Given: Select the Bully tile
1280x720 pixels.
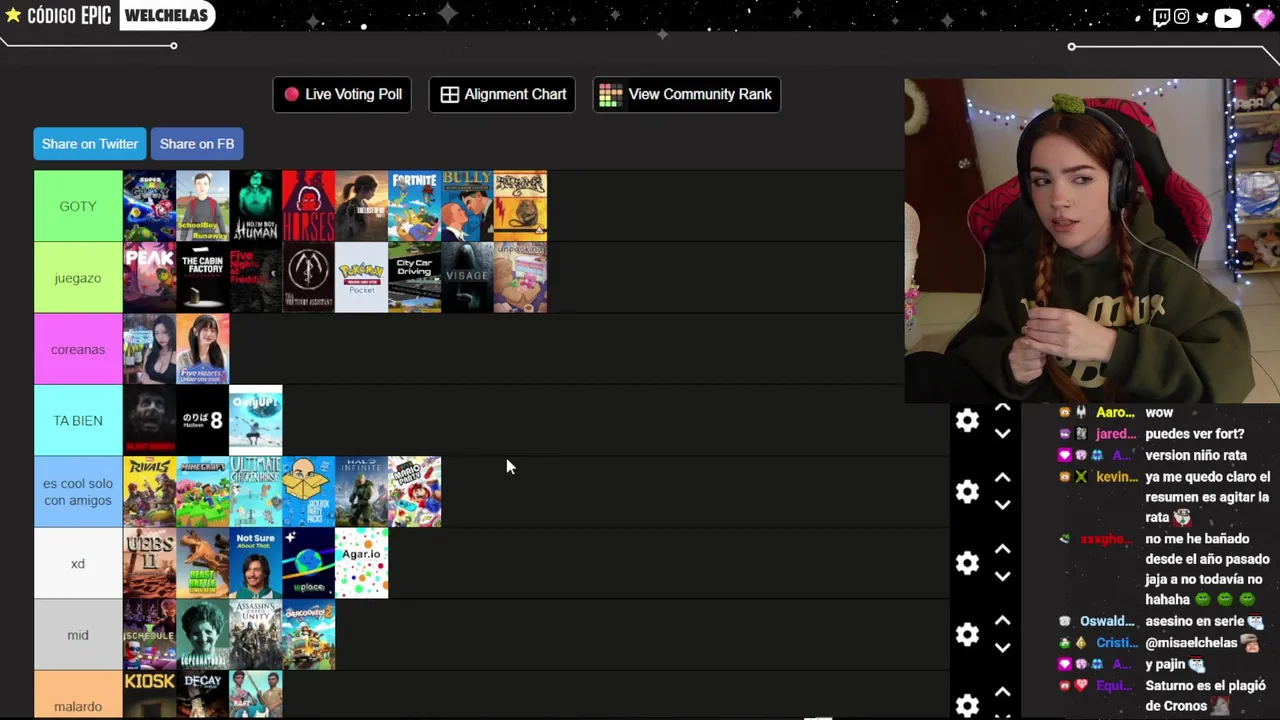Looking at the screenshot, I should tap(467, 206).
